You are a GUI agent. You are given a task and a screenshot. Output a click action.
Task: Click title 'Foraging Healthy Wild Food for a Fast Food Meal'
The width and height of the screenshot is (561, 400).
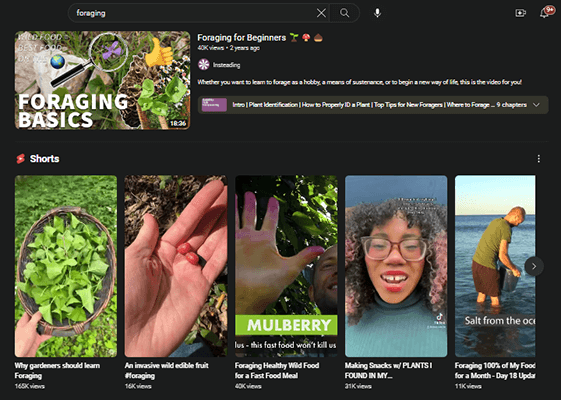click(277, 370)
